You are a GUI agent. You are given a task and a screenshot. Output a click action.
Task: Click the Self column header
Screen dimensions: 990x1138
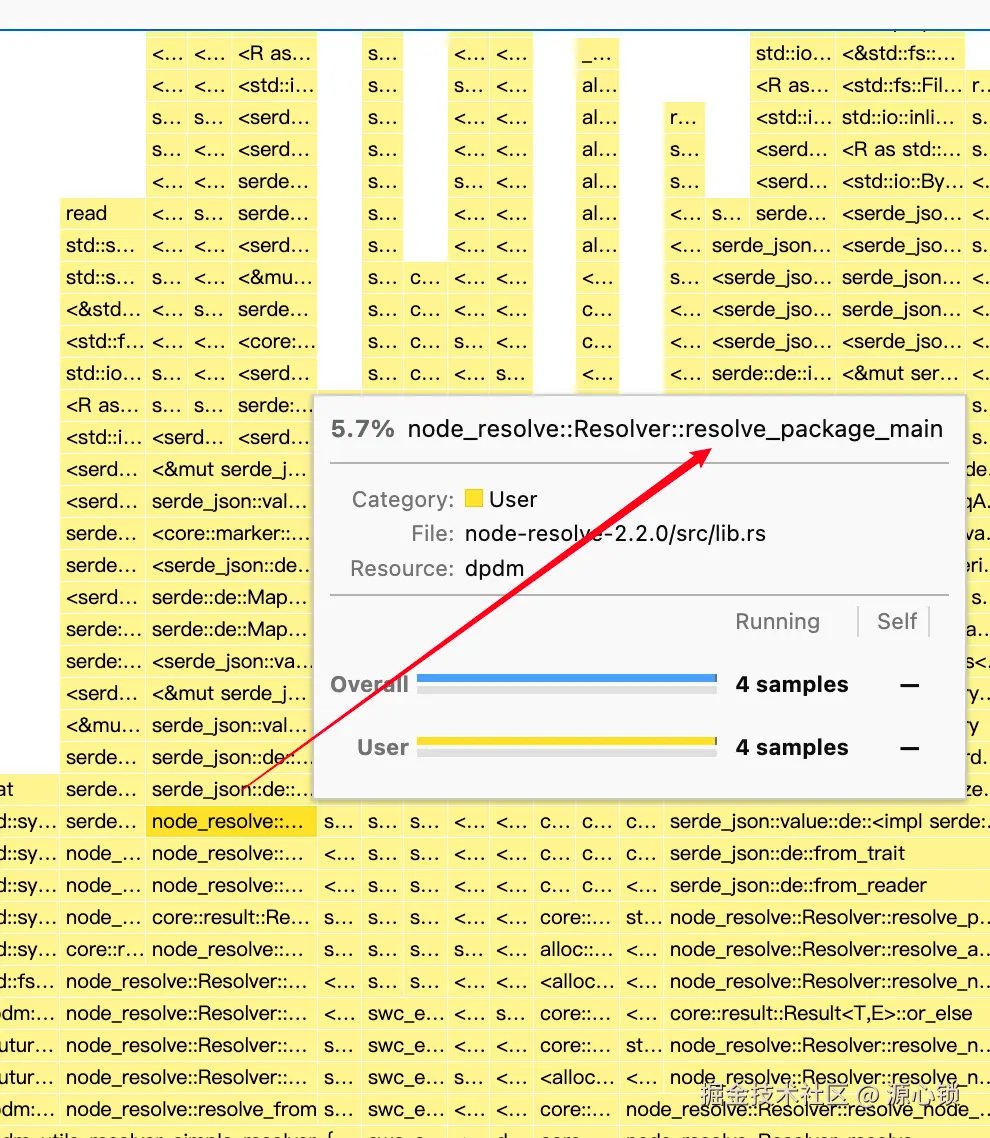(x=896, y=621)
